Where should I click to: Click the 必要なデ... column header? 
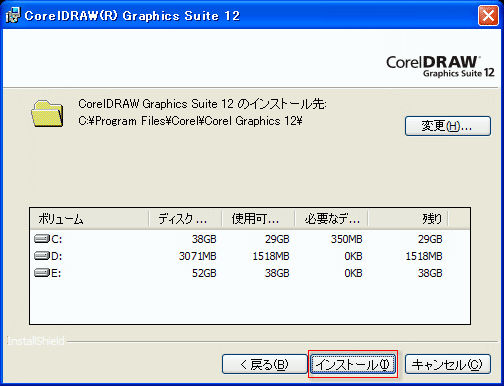[x=331, y=219]
